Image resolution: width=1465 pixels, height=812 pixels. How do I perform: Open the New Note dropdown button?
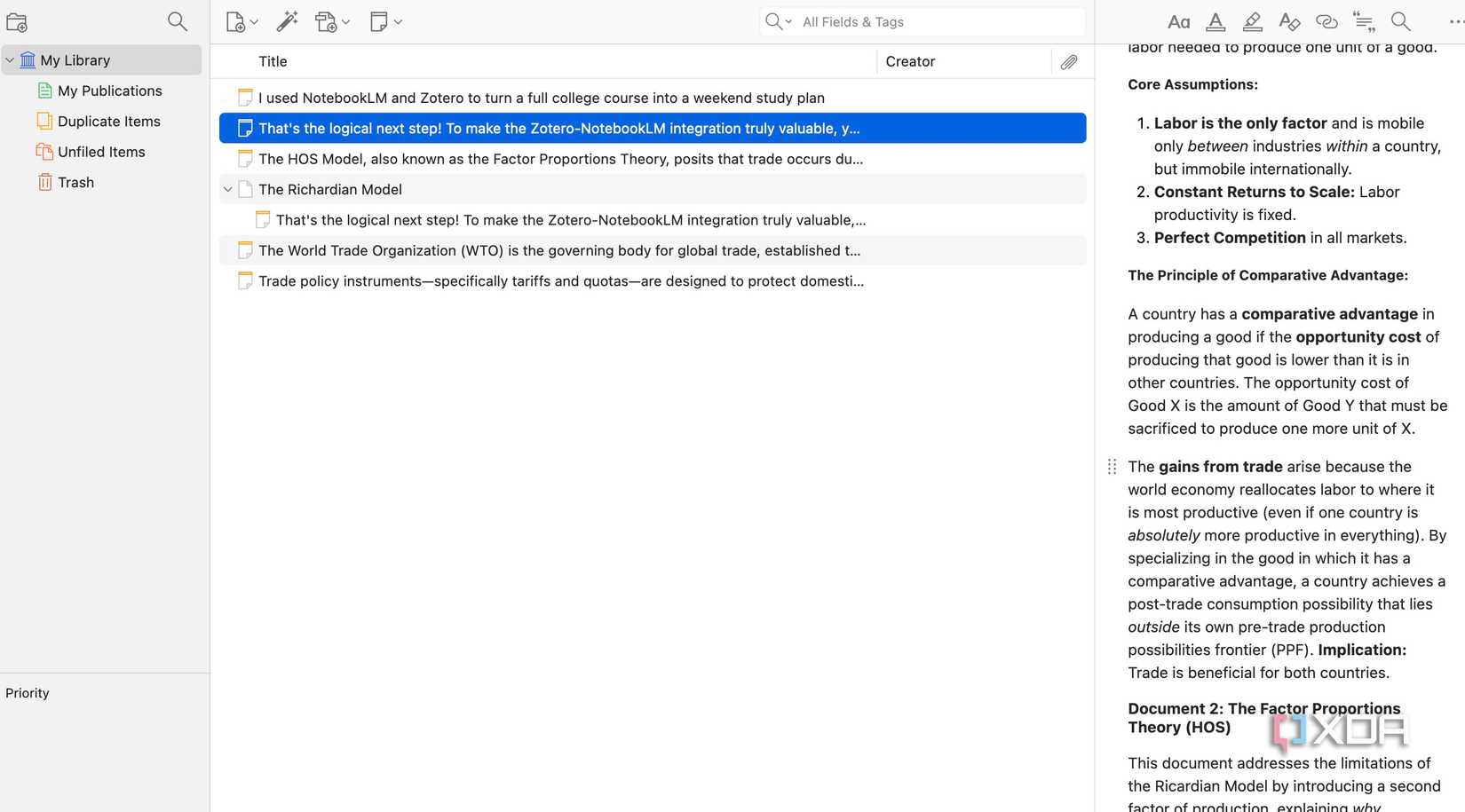tap(386, 22)
